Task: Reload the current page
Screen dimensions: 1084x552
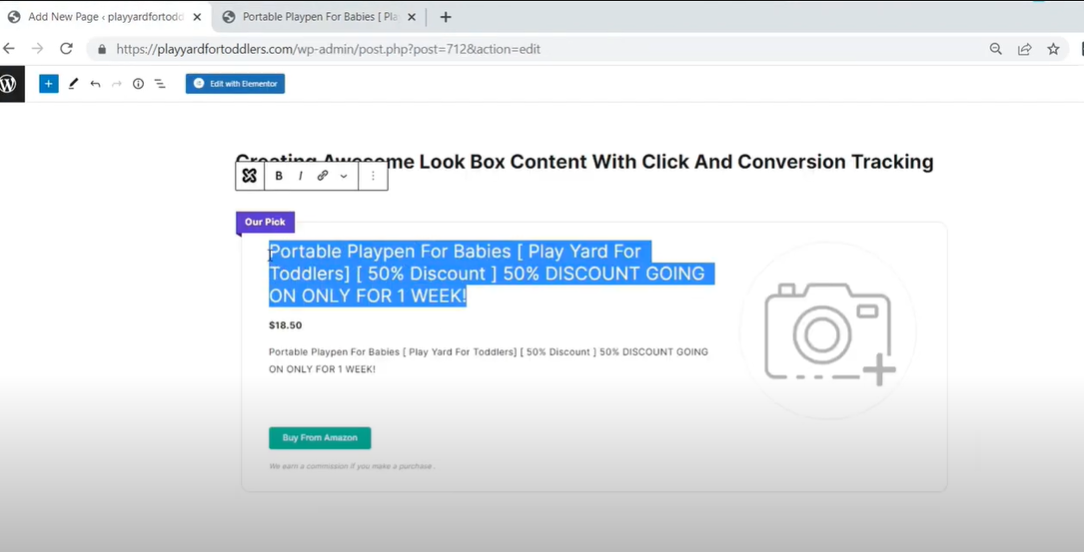Action: [x=66, y=48]
